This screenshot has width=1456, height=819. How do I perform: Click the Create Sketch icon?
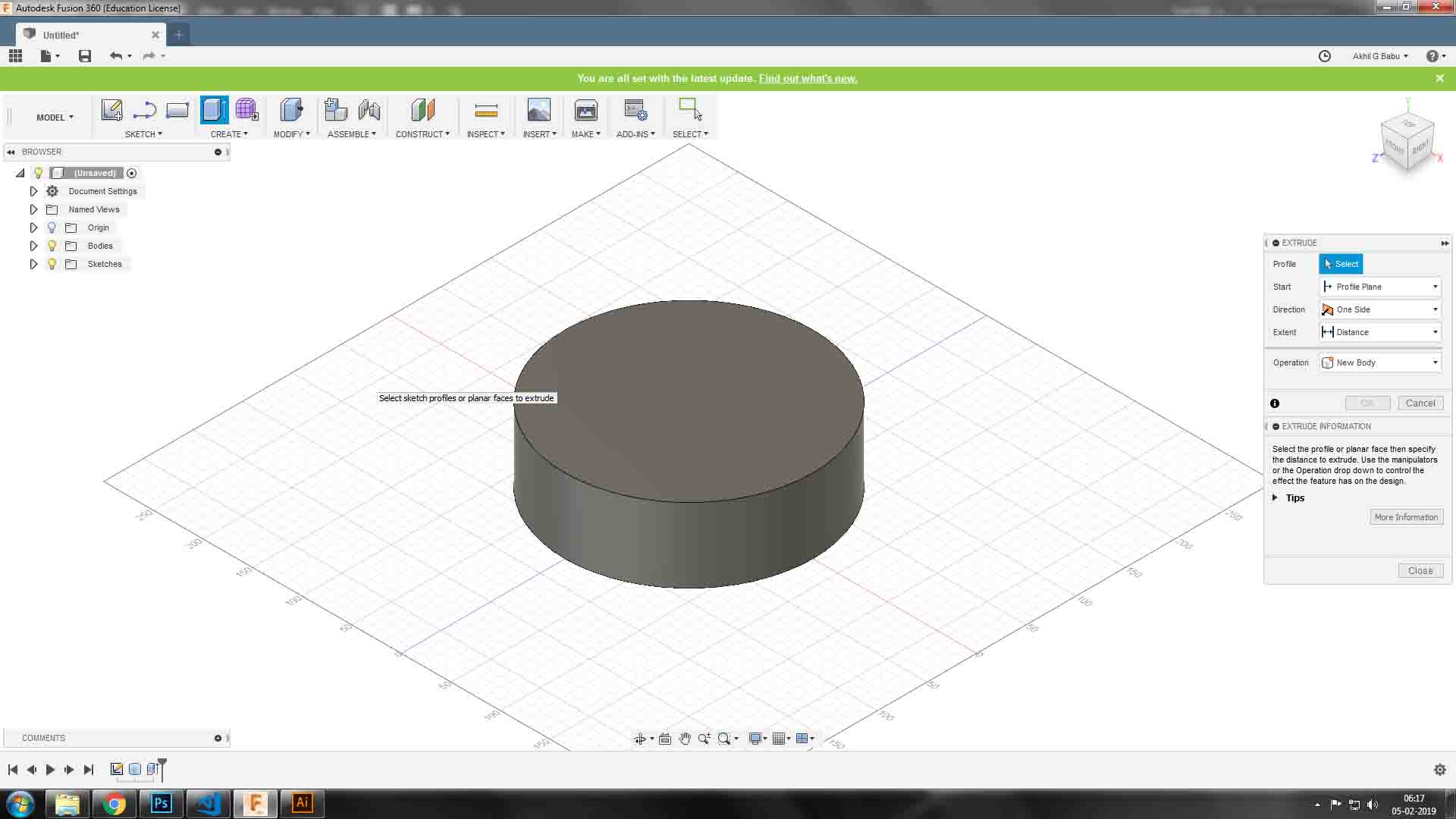click(111, 111)
